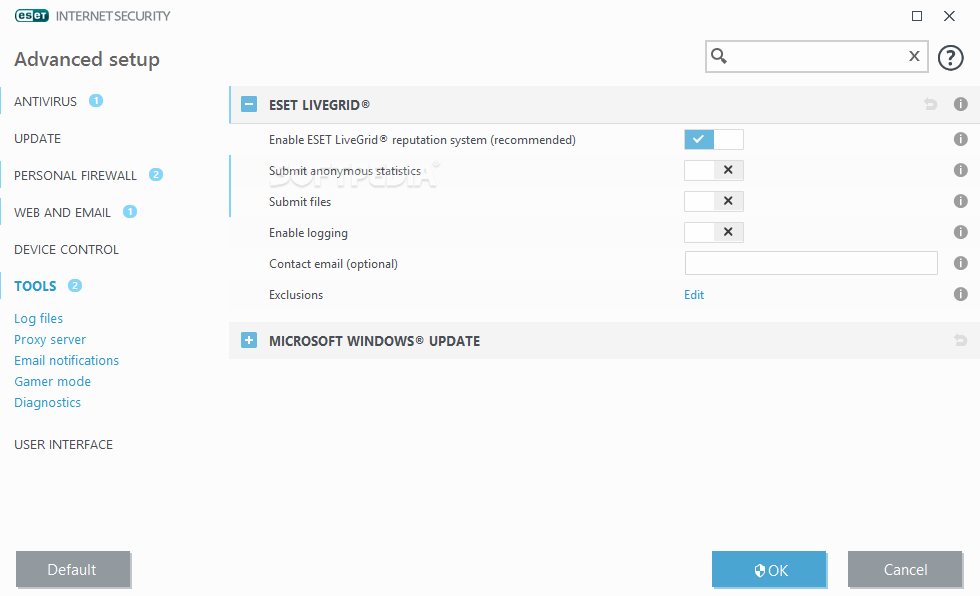Maximize the Advanced setup window
This screenshot has width=980, height=596.
tap(917, 16)
